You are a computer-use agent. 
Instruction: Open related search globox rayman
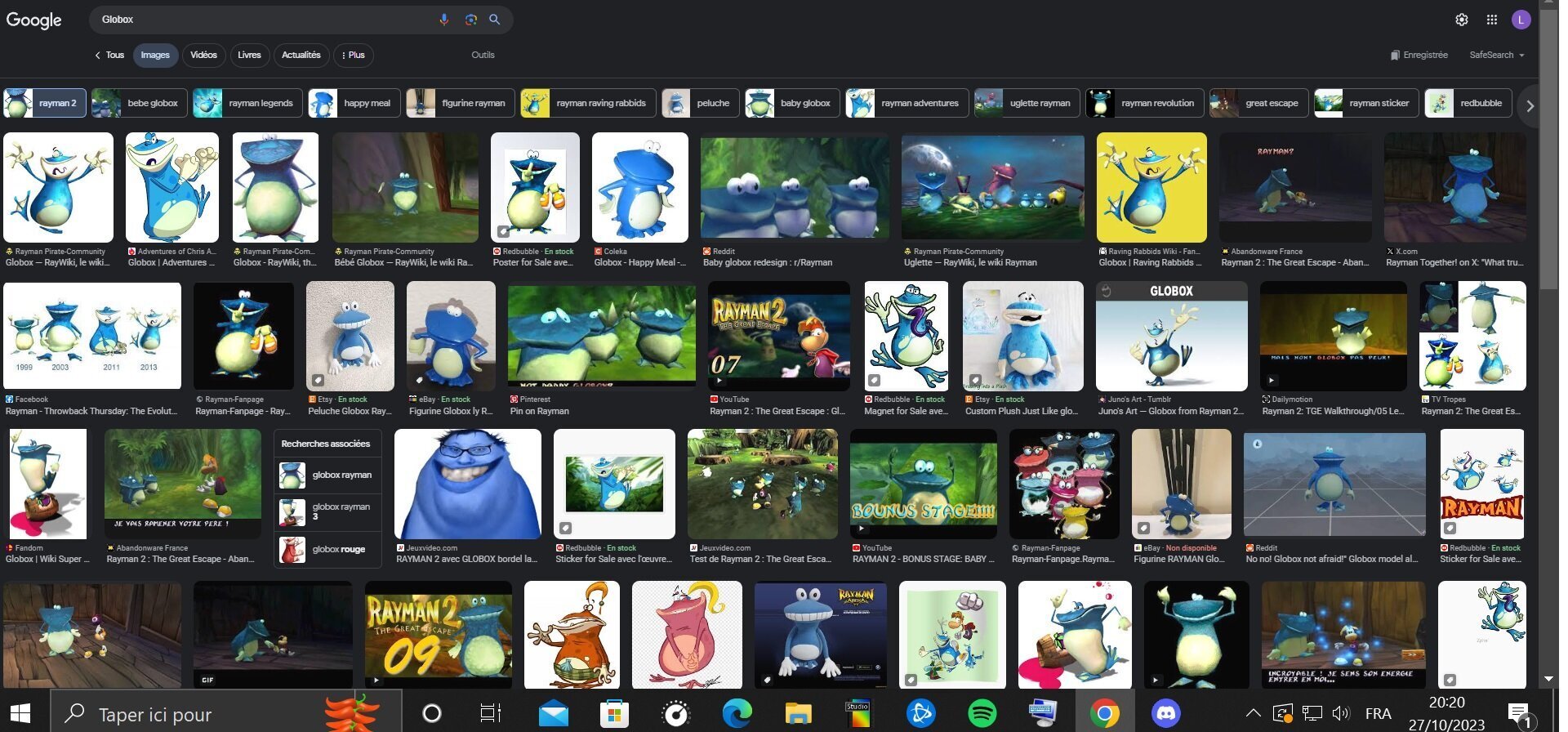tap(327, 475)
